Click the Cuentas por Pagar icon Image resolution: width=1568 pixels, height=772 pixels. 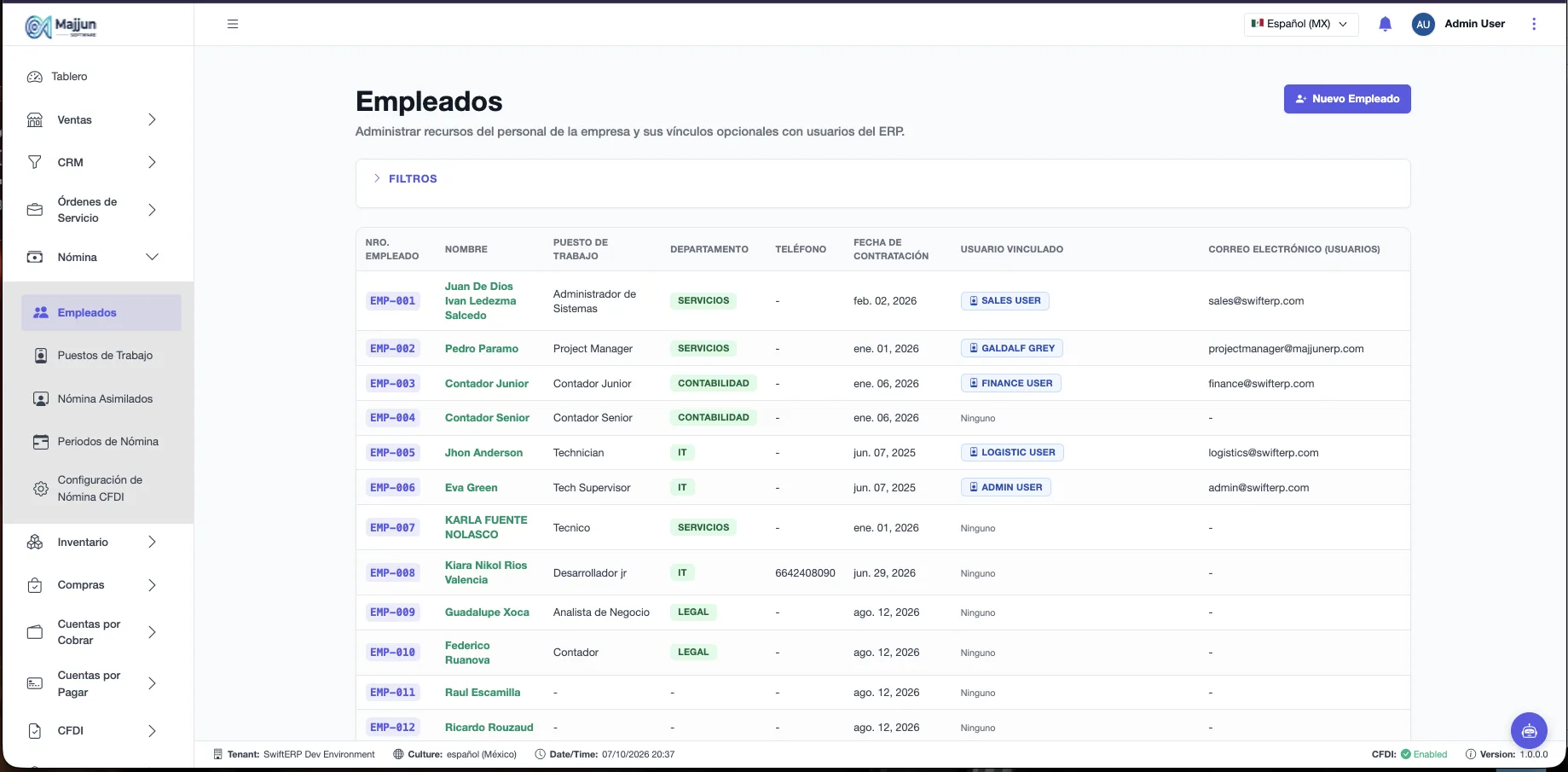point(35,683)
